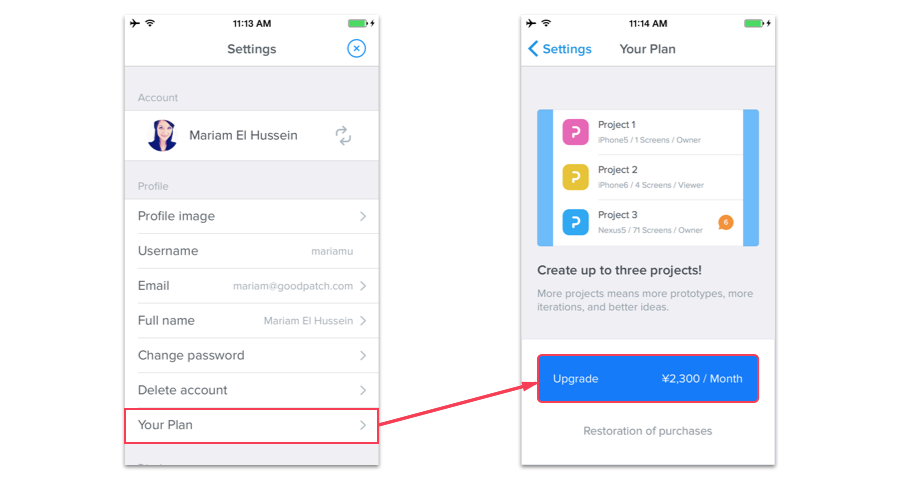Open the Your Plan row
The image size is (900, 480).
point(251,425)
